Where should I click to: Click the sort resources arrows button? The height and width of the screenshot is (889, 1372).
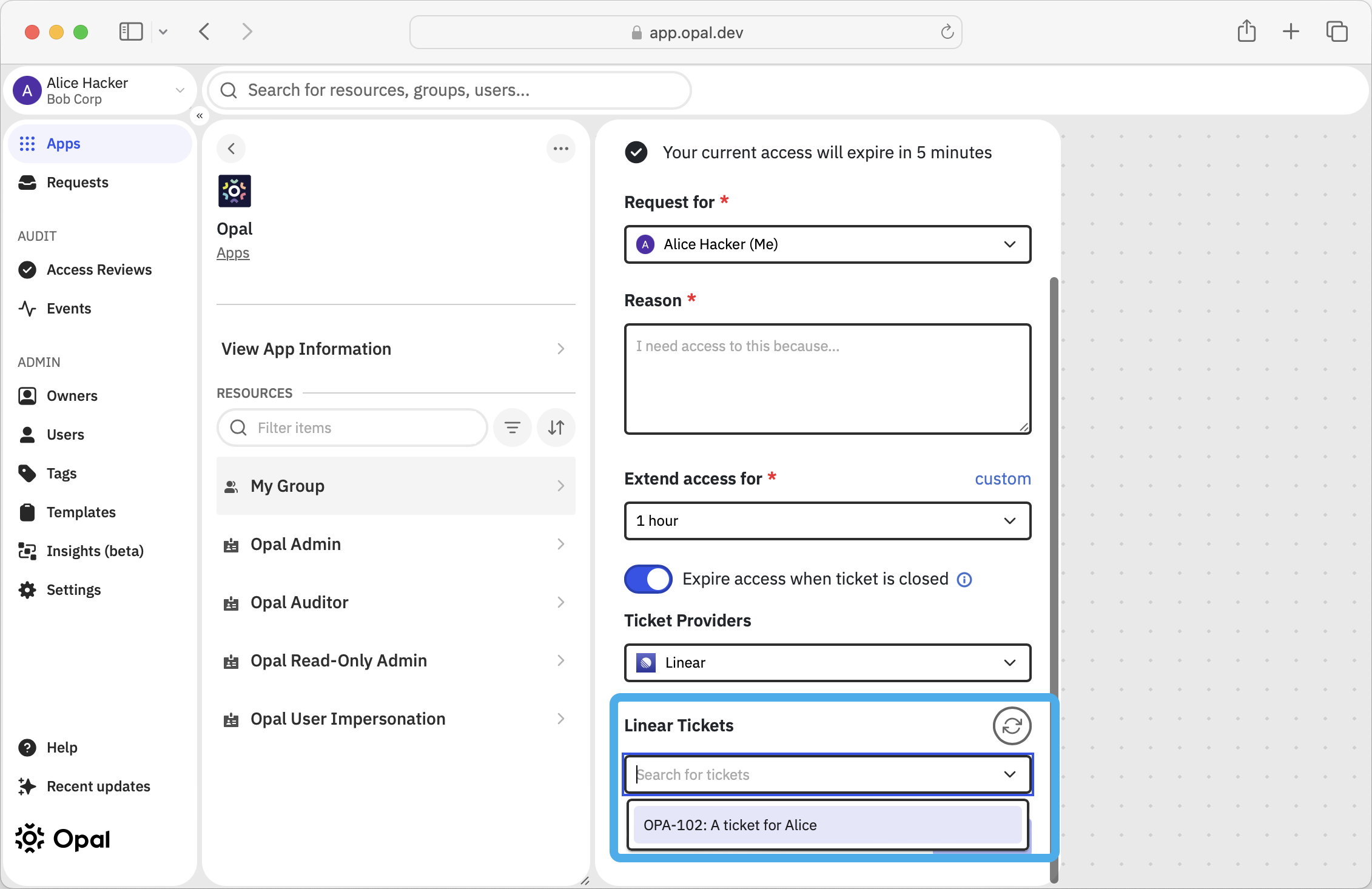point(556,428)
